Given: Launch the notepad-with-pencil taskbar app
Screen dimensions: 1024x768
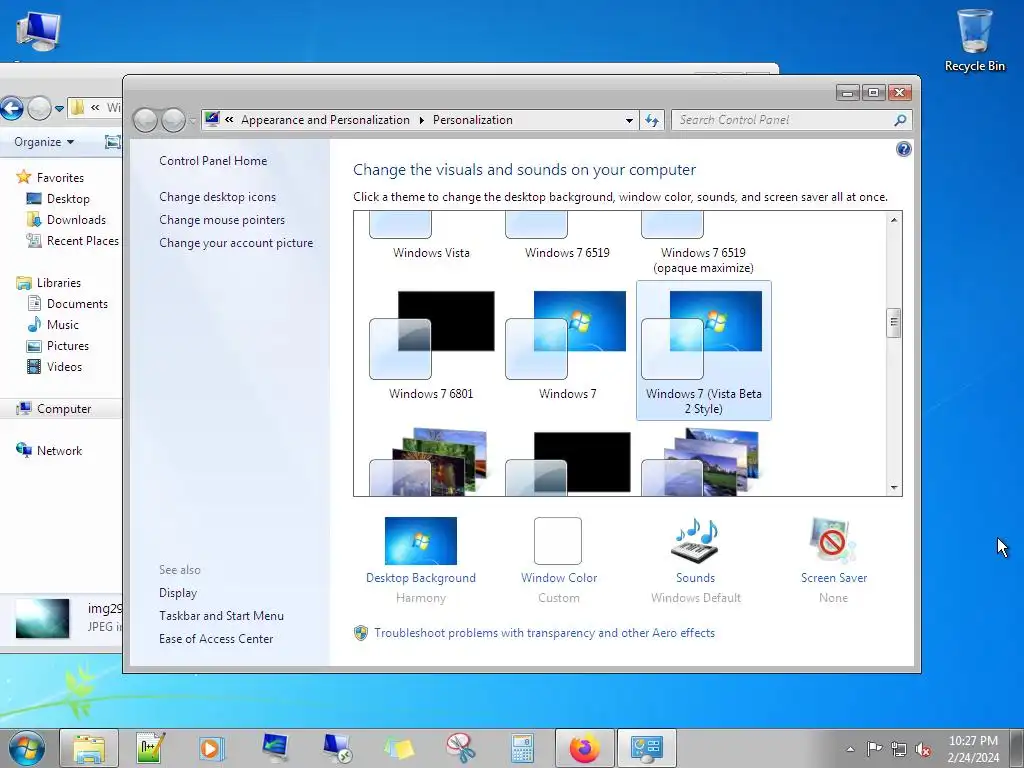Looking at the screenshot, I should tap(151, 748).
